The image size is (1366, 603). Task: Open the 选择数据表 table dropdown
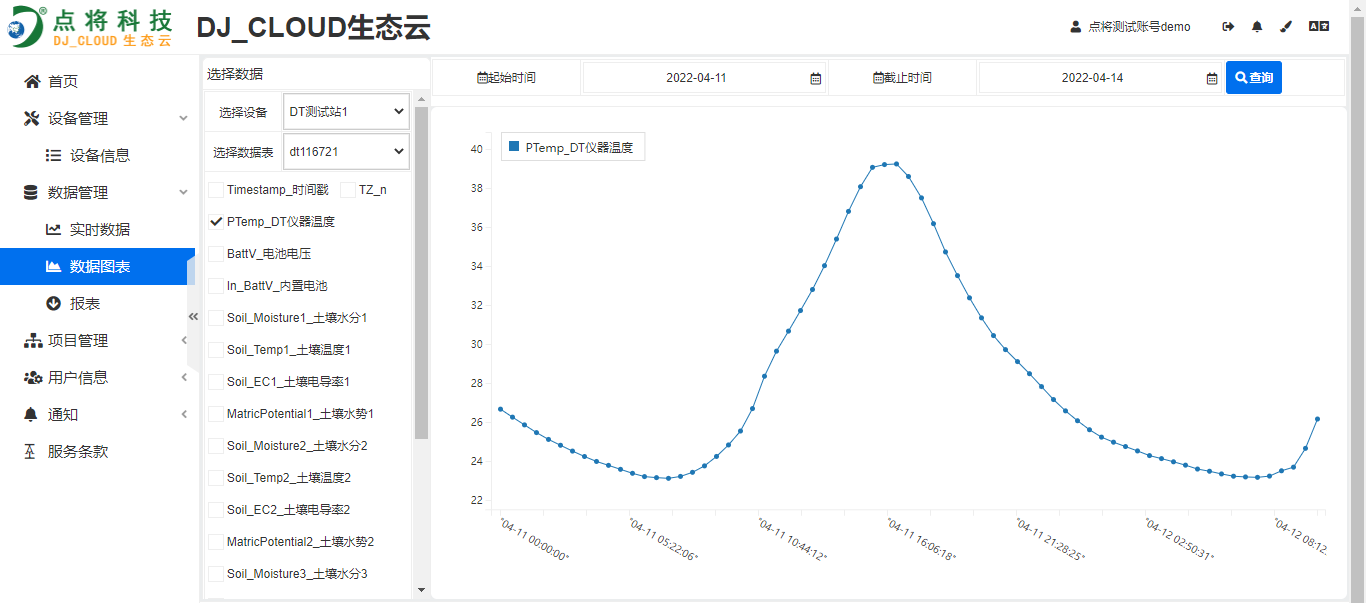tap(346, 152)
